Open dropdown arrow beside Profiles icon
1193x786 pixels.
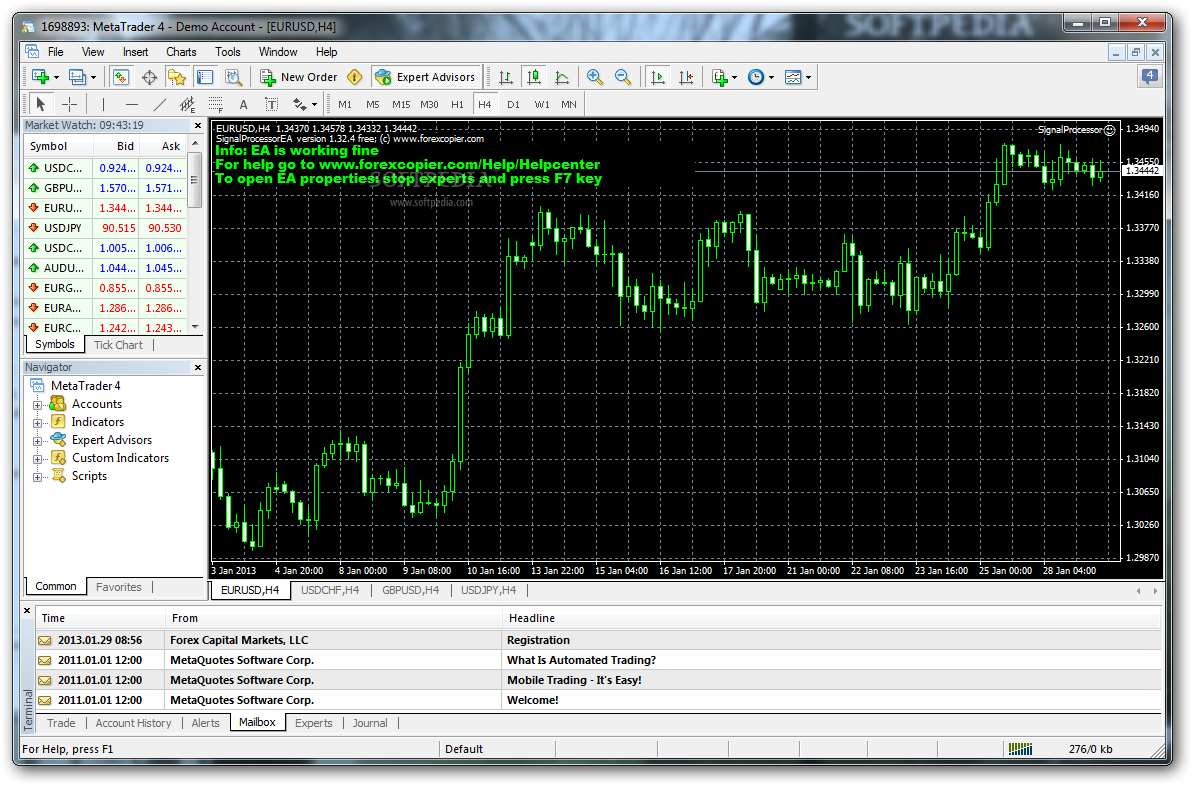tap(94, 78)
